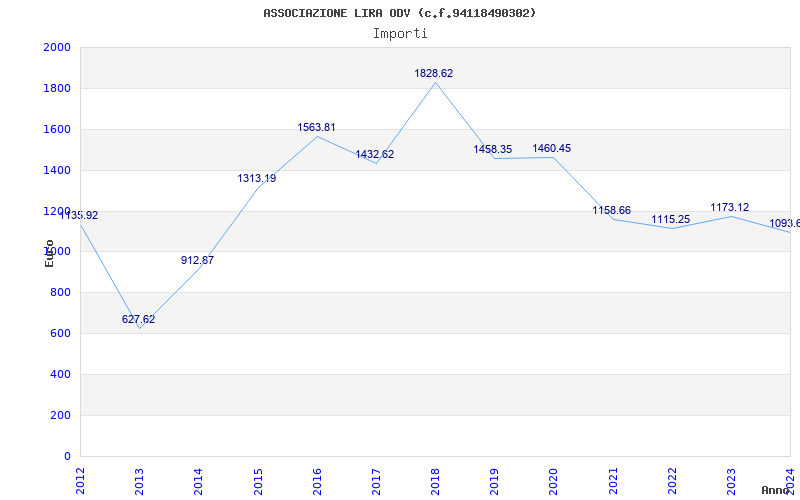Click the 800 value on the Euro axis
800x500 pixels.
[61, 292]
